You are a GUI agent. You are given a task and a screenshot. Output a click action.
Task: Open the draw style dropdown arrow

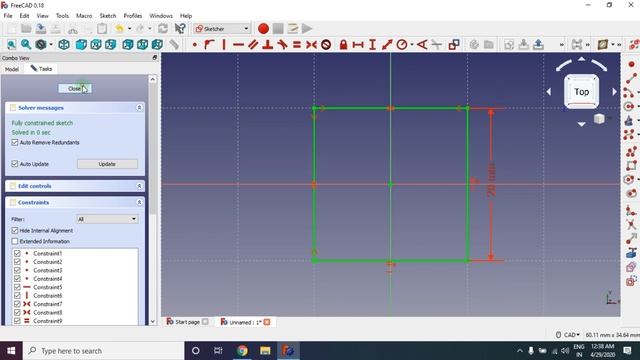point(51,44)
